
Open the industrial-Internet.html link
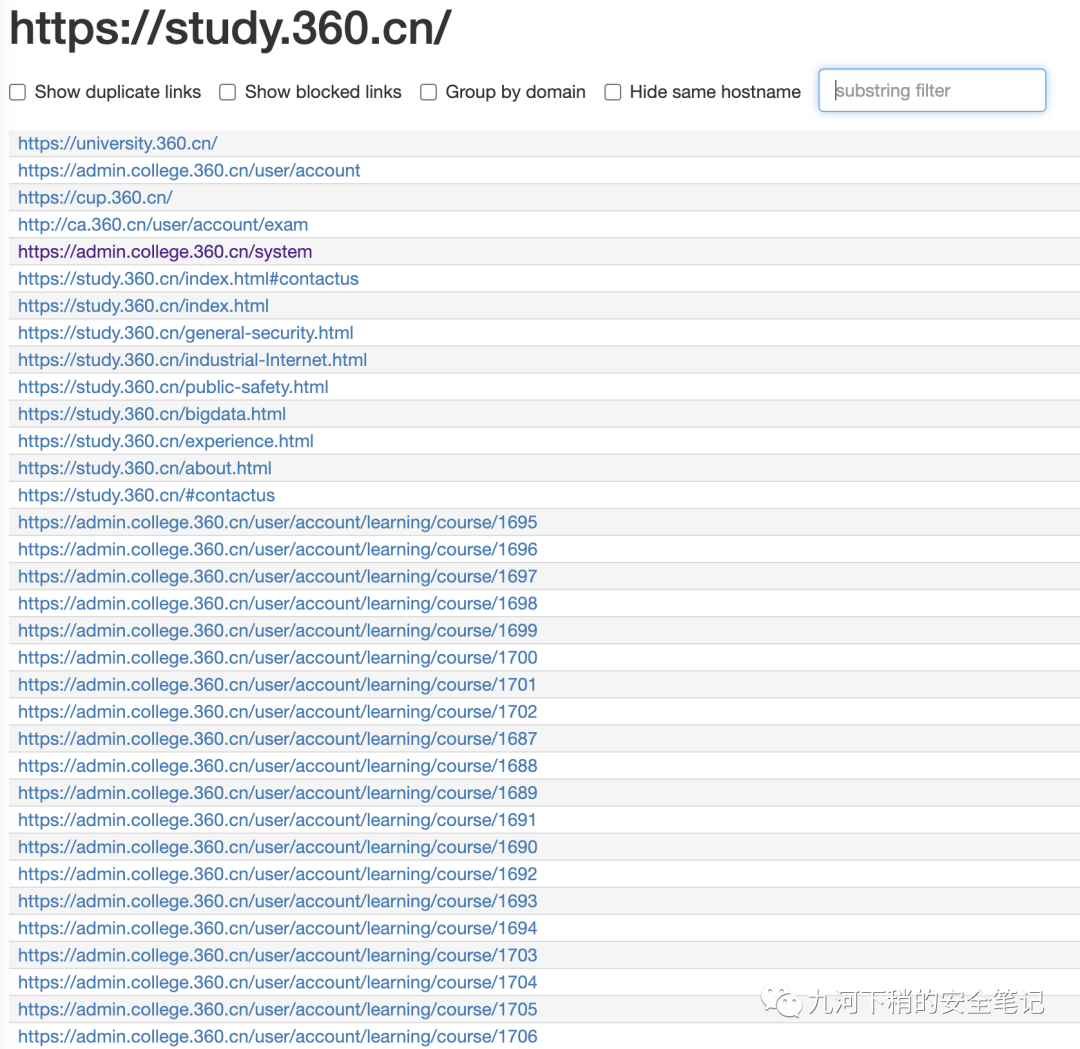tap(192, 360)
